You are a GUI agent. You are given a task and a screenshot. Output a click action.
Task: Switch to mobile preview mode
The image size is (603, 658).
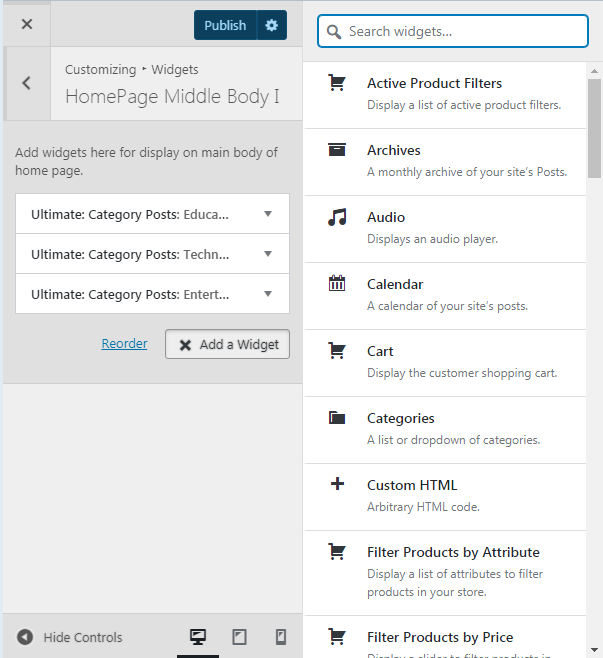[x=281, y=637]
